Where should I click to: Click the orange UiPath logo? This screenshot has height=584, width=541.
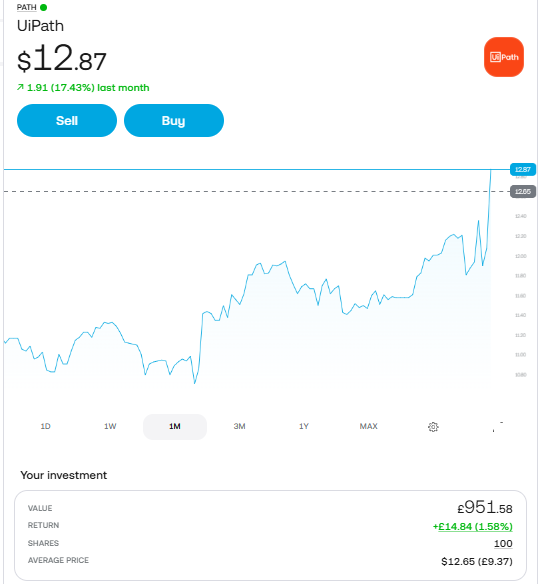coord(503,57)
